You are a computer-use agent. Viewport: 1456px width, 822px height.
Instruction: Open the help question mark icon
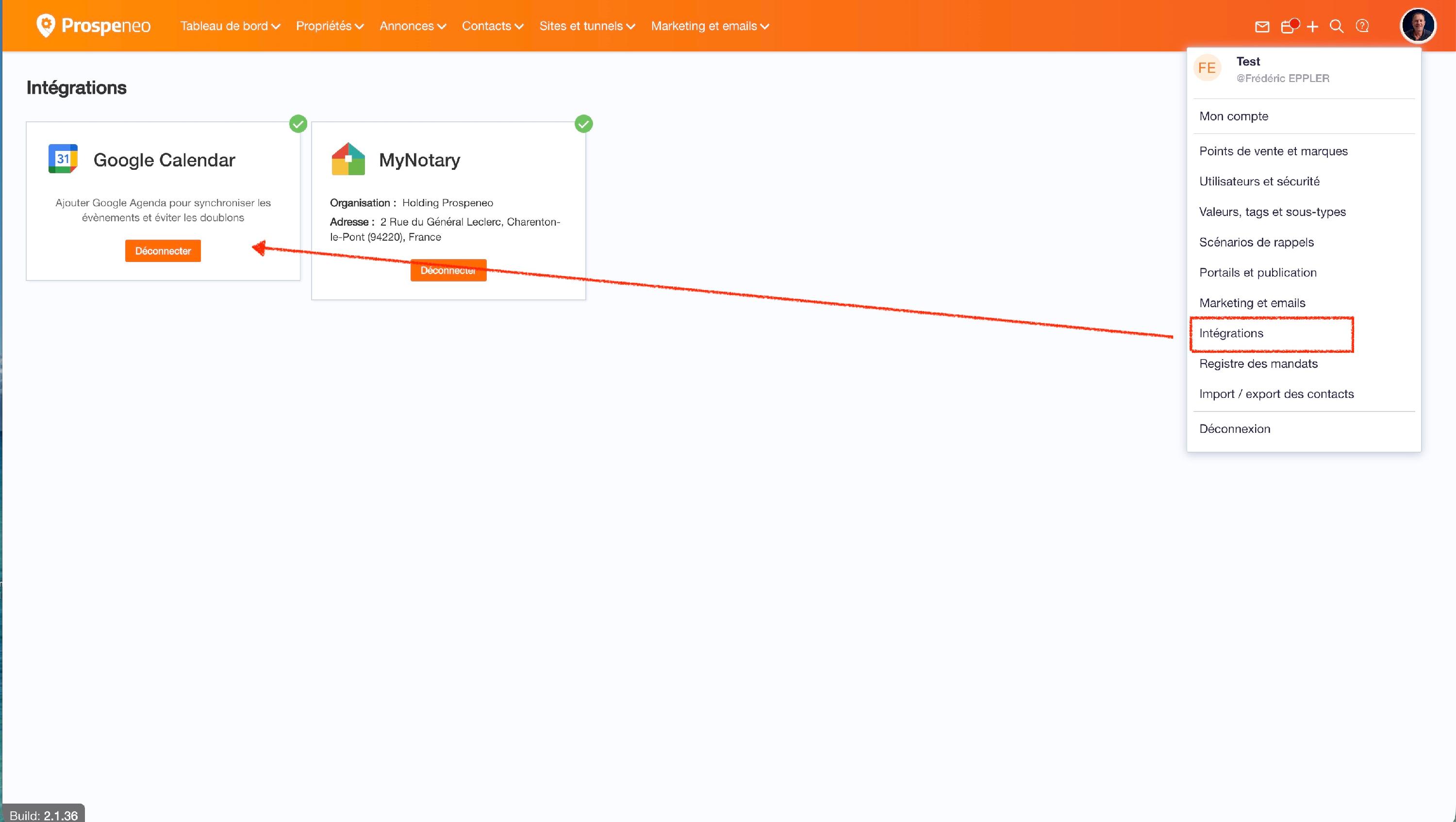tap(1363, 26)
